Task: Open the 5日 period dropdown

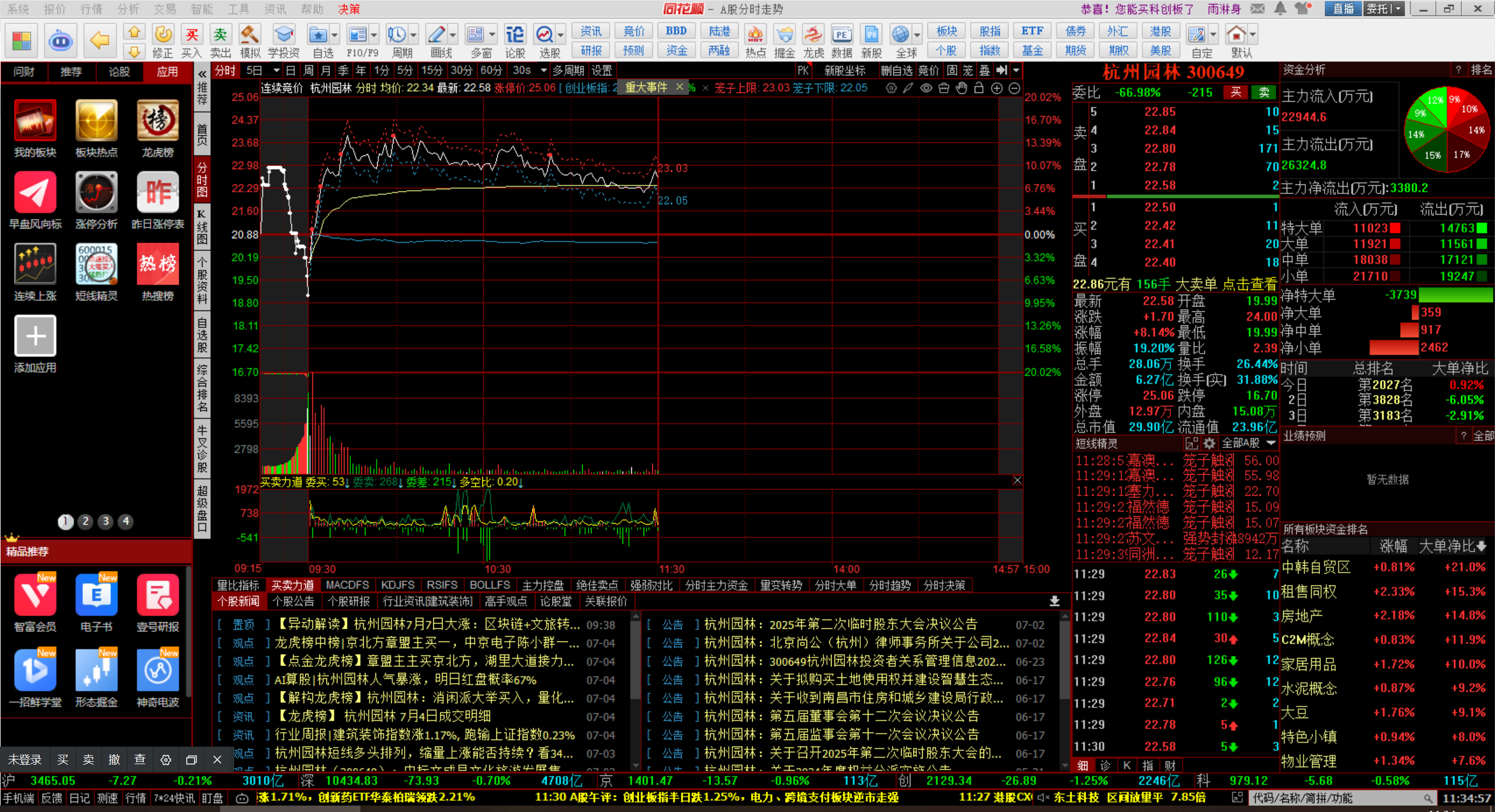Action: [x=276, y=71]
